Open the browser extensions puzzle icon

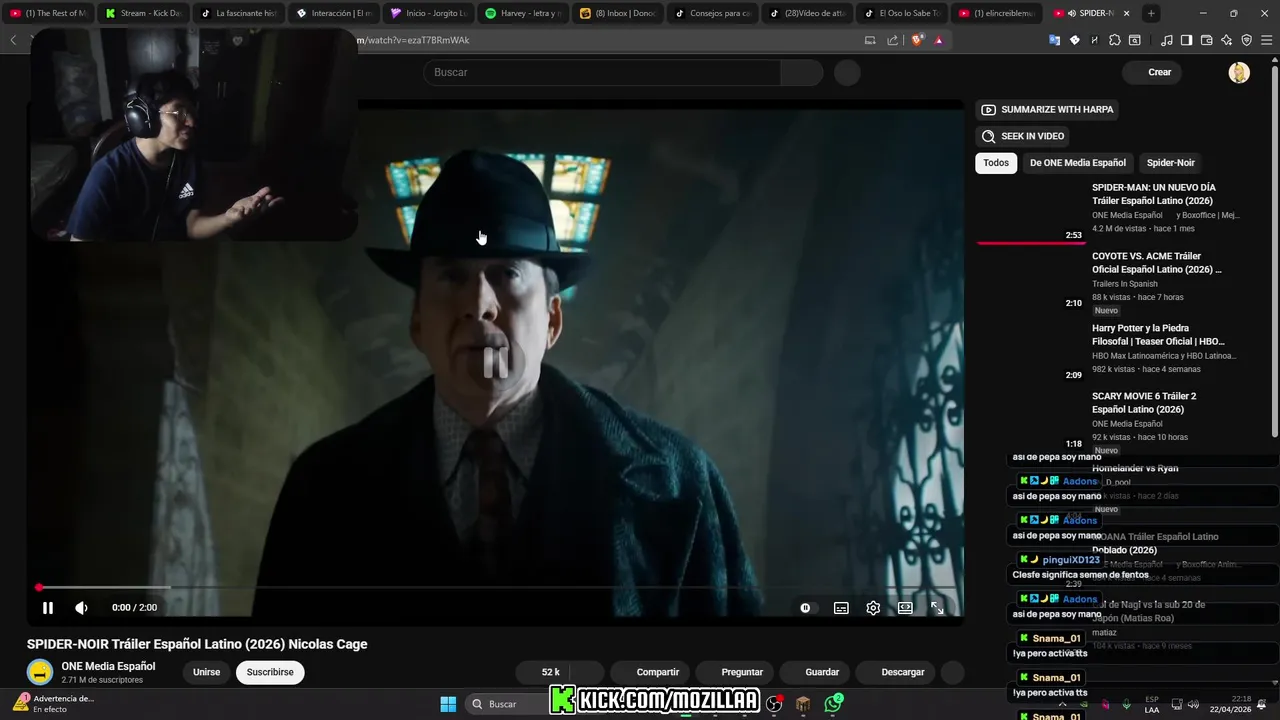1115,40
